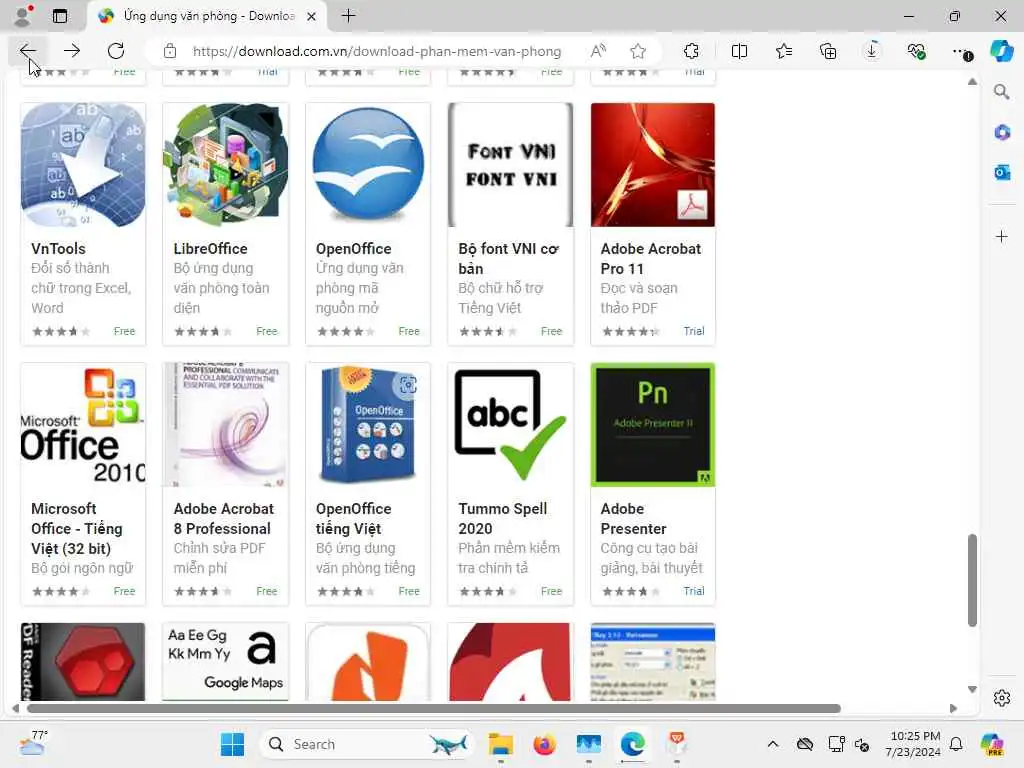
Task: Reload the current page
Action: click(x=116, y=51)
